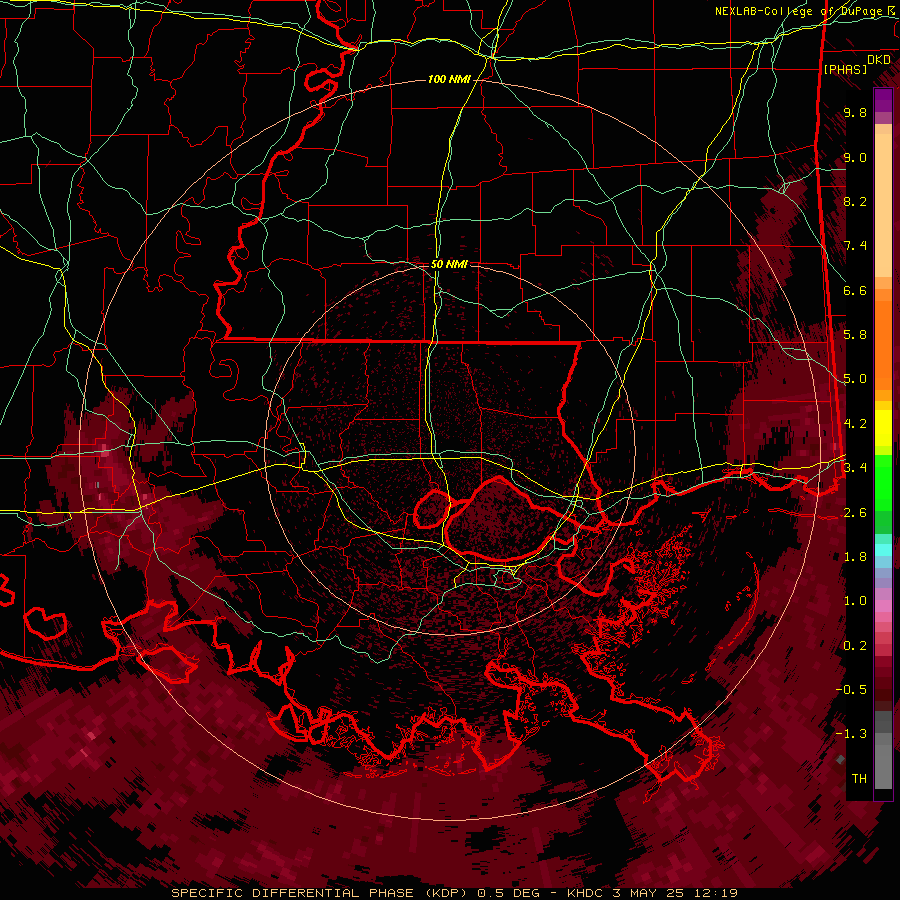Pick the cyan segment of the color bar
This screenshot has height=900, width=900.
(883, 549)
